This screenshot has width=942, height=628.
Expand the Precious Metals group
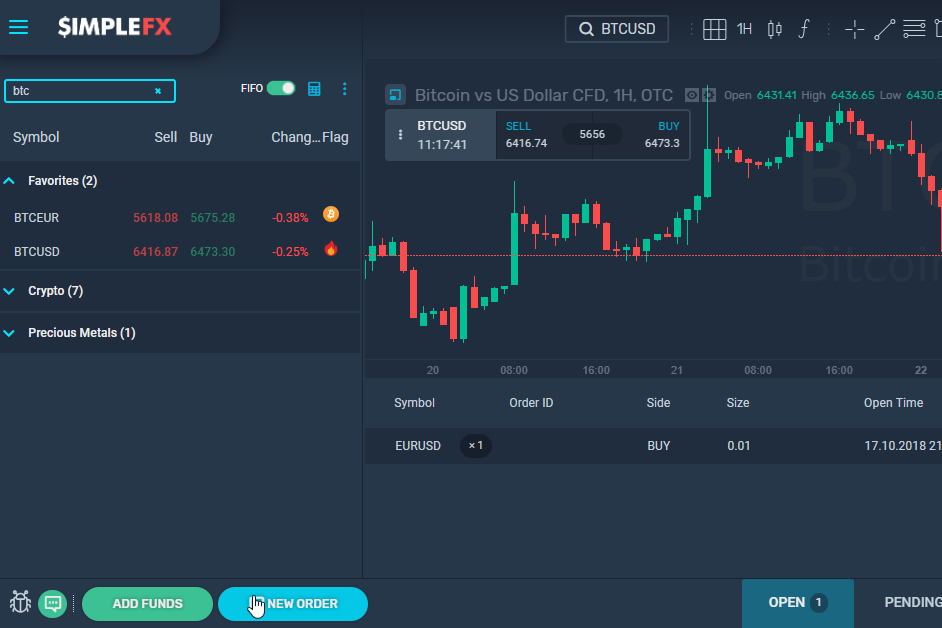10,333
